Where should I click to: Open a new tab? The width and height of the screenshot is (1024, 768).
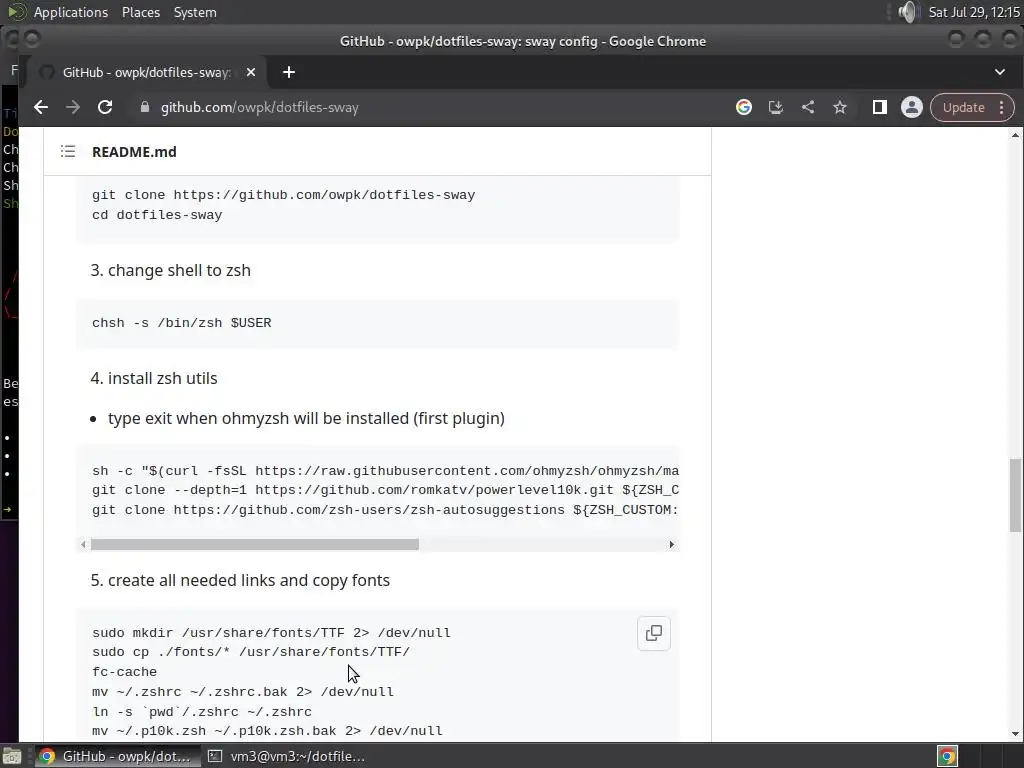pyautogui.click(x=289, y=72)
